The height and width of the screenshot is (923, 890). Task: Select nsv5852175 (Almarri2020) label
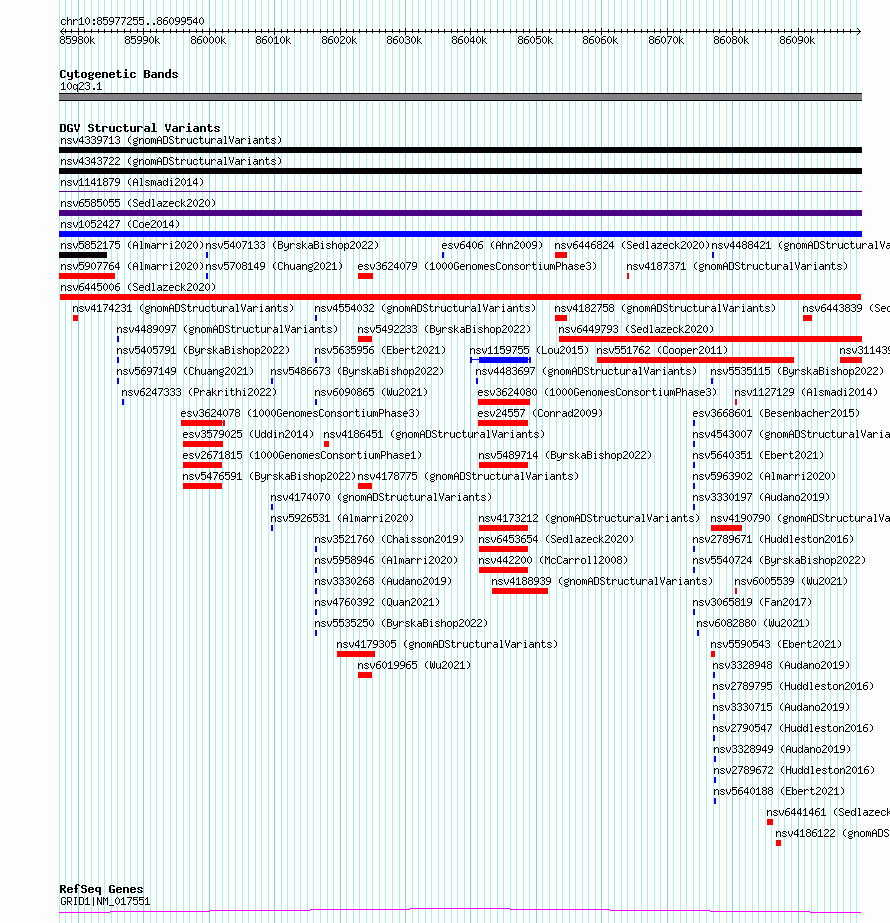point(132,245)
